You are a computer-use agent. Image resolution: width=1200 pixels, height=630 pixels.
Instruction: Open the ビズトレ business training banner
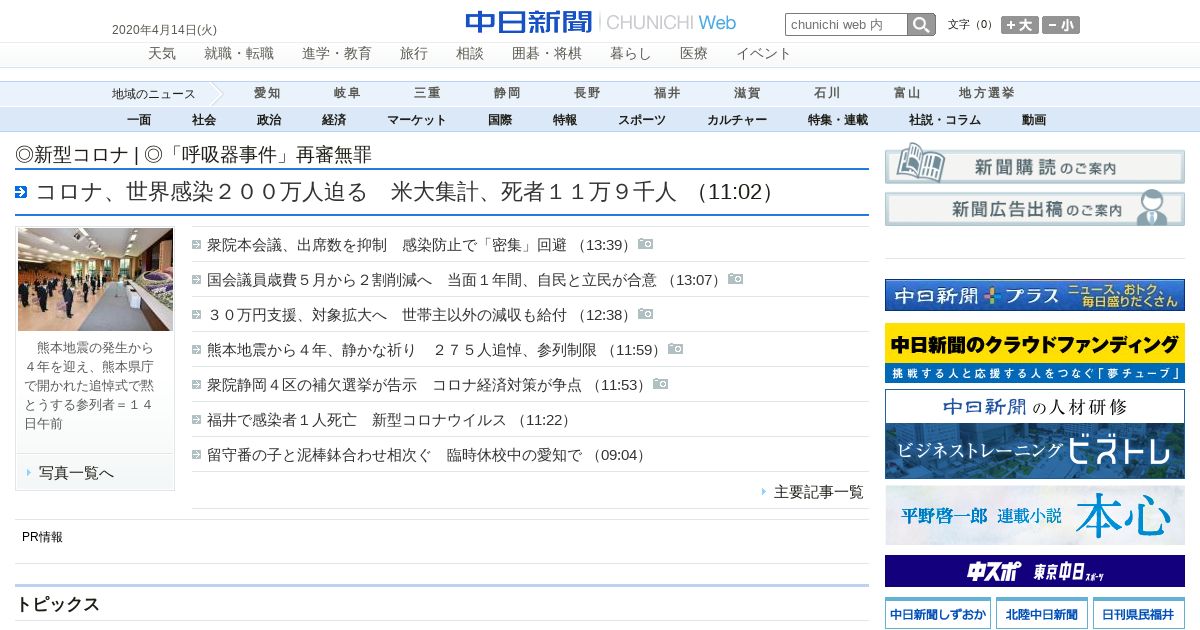point(1035,435)
